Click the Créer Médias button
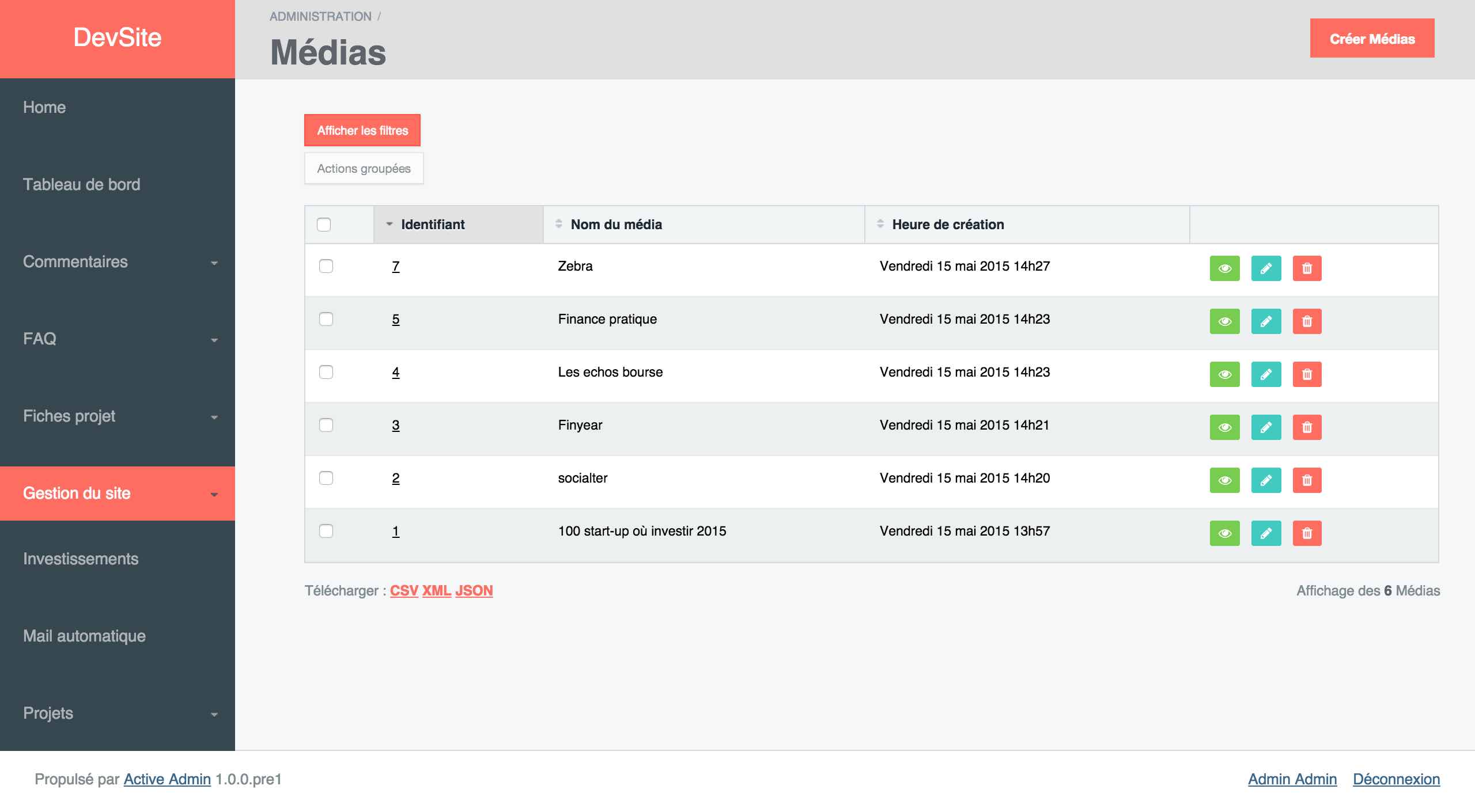1475x812 pixels. pos(1372,39)
